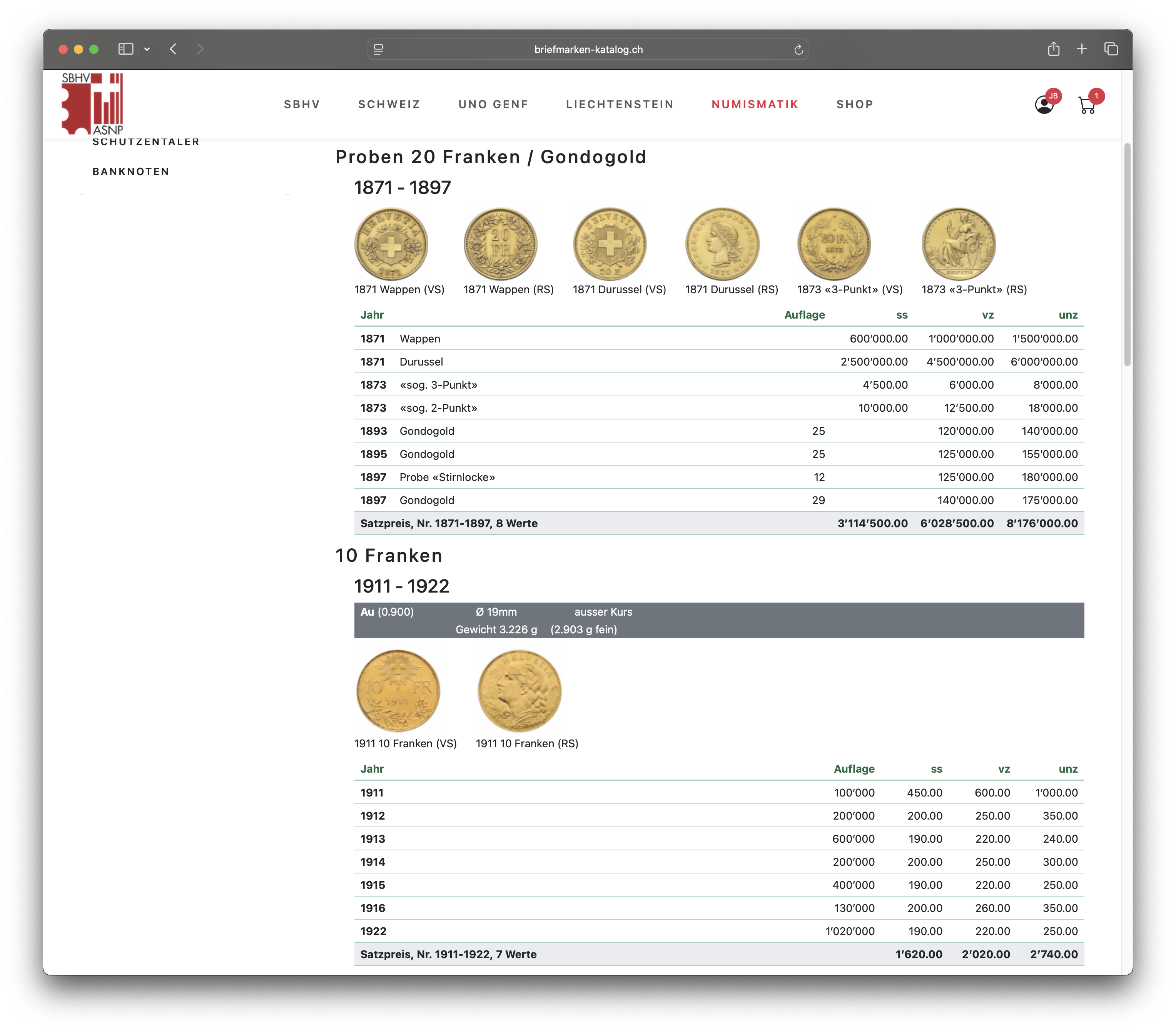Viewport: 1176px width, 1032px height.
Task: Click the 'Au (0.900)' specification label
Action: 387,611
